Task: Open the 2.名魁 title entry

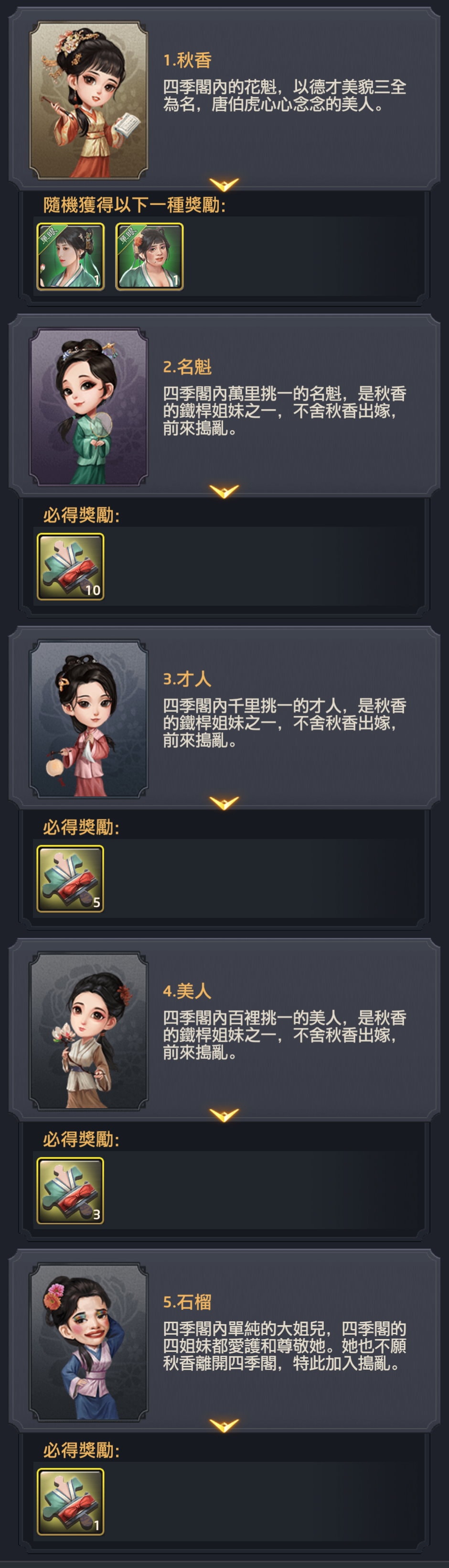Action: tap(187, 367)
